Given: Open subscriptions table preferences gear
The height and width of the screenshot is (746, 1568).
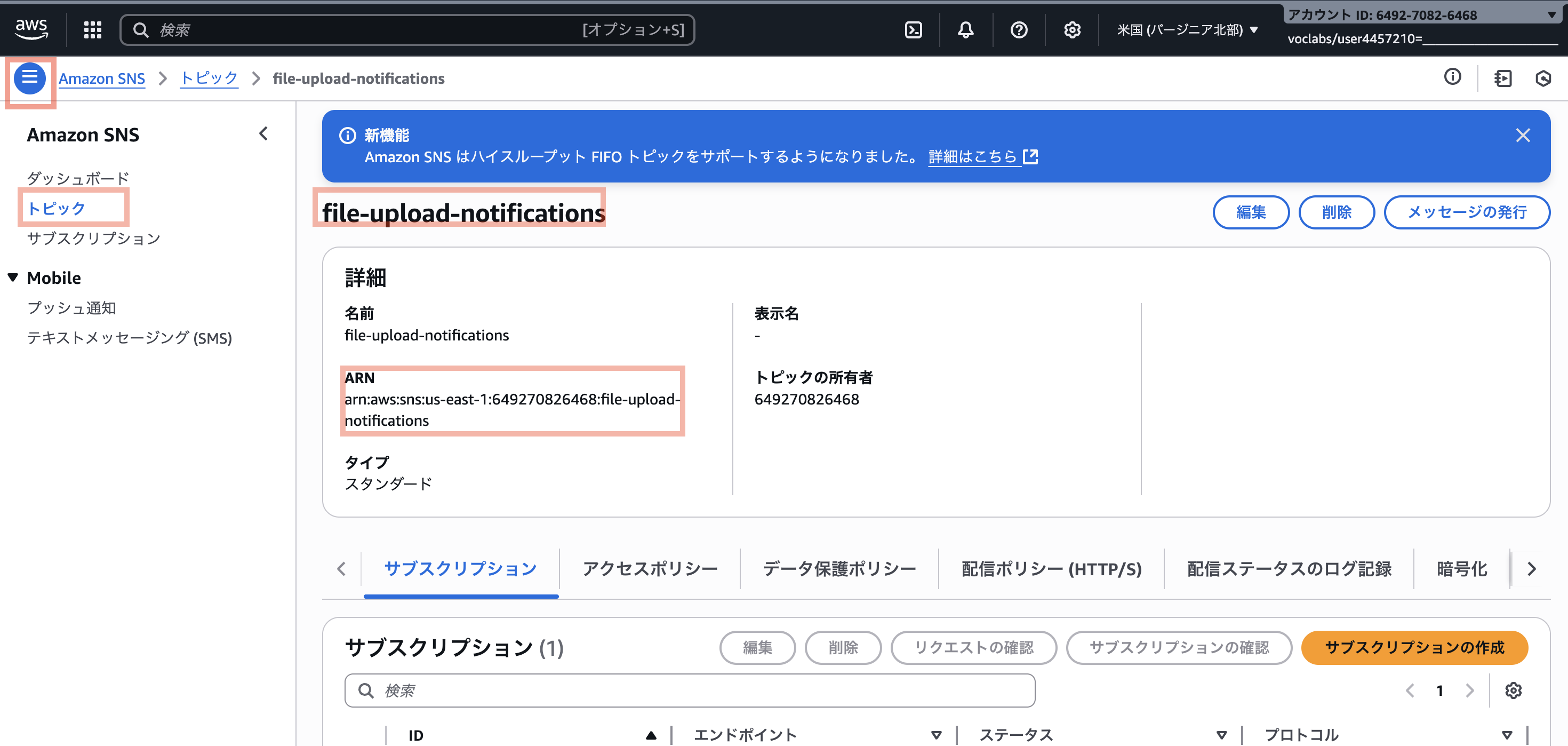Looking at the screenshot, I should click(1513, 690).
